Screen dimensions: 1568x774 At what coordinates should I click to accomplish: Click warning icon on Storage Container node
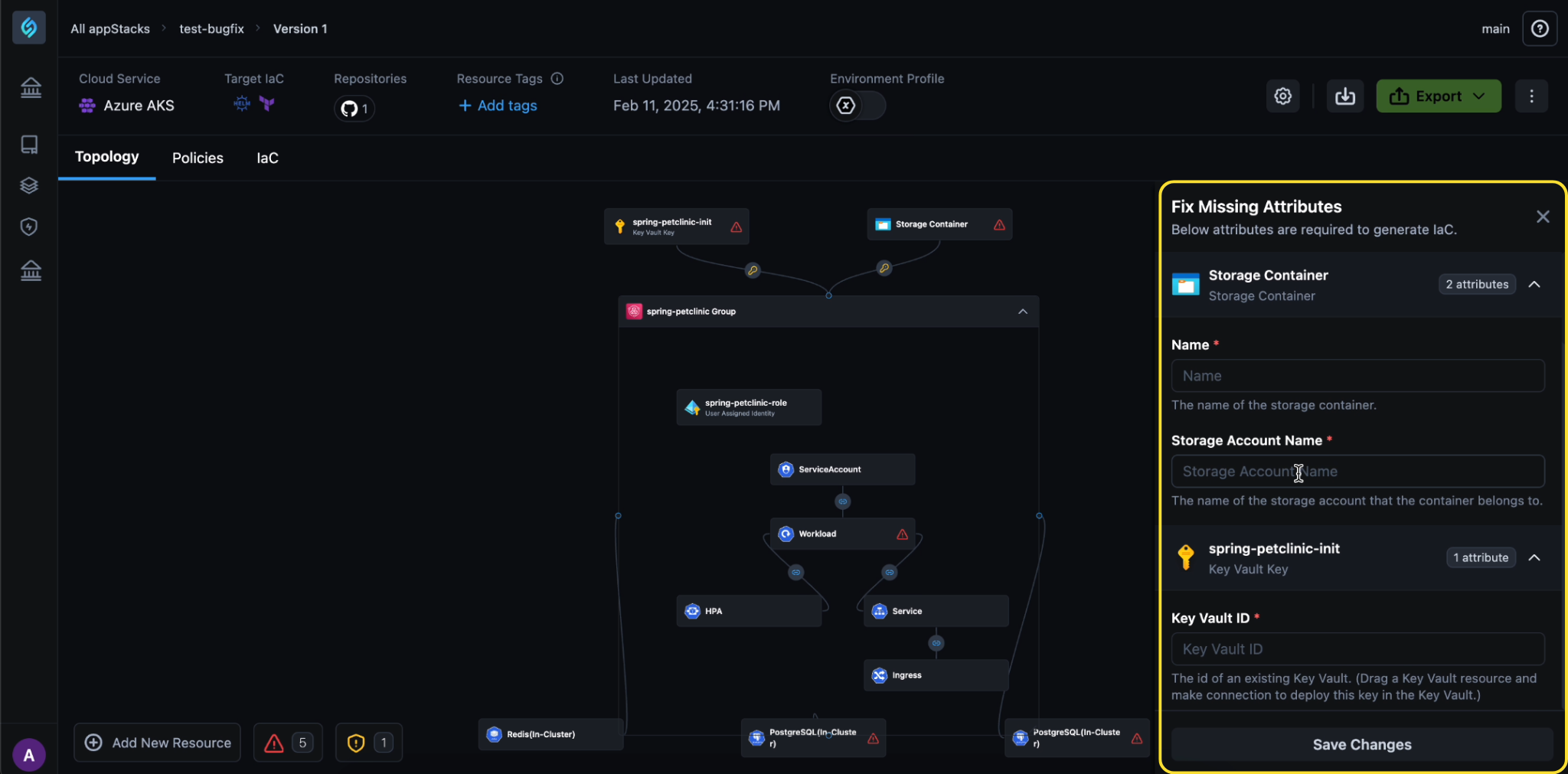coord(1000,225)
